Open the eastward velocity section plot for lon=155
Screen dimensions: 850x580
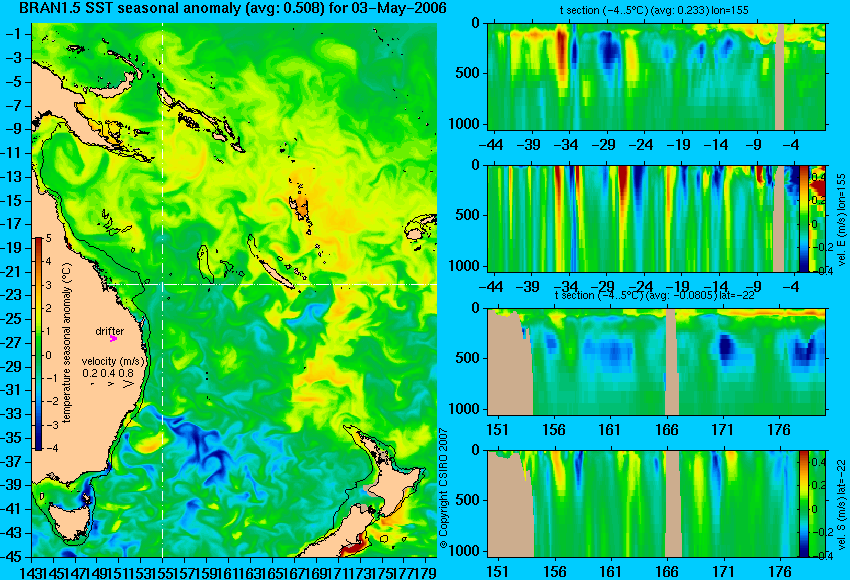point(643,218)
